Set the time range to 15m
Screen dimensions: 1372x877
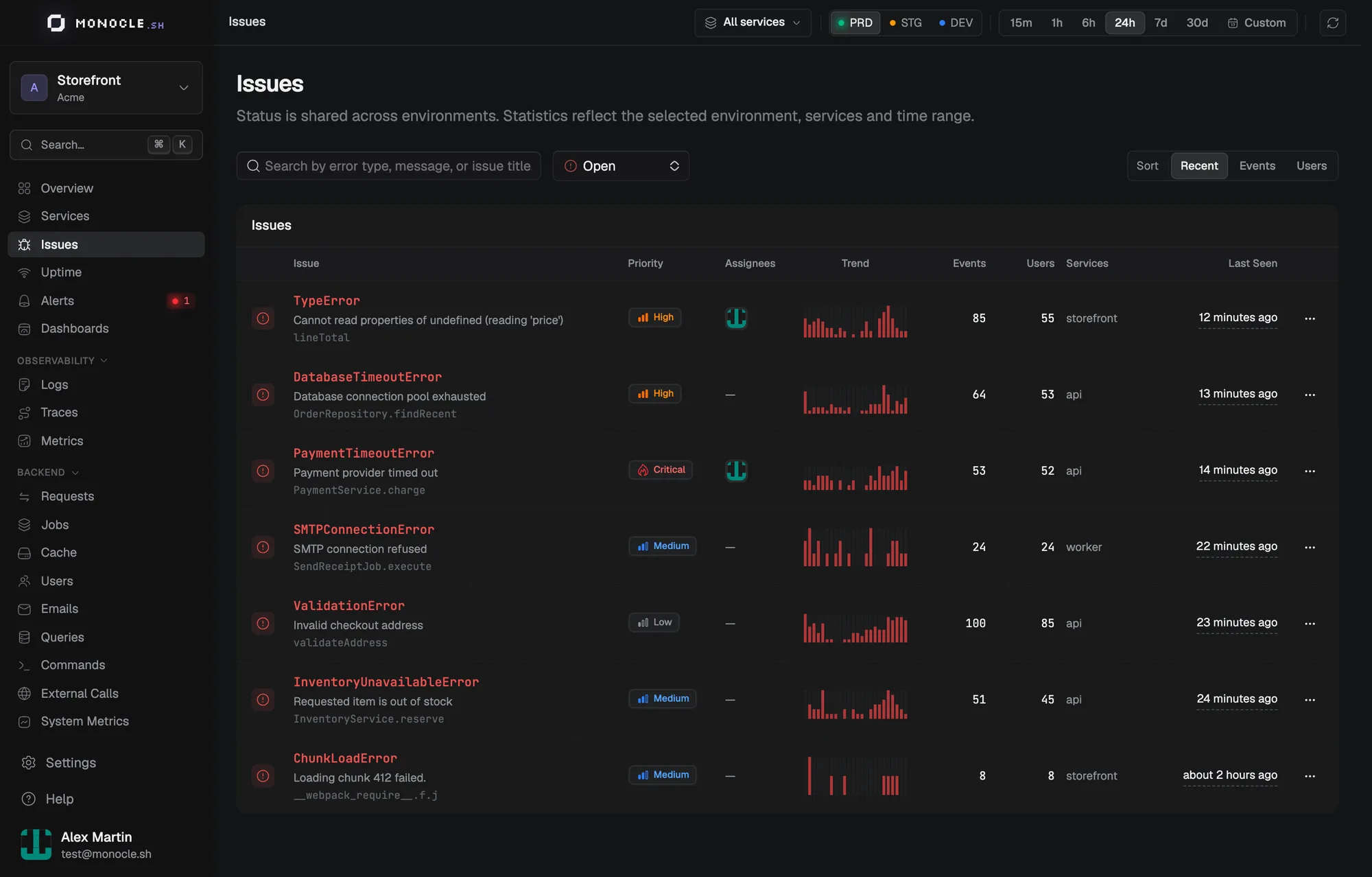(1020, 23)
